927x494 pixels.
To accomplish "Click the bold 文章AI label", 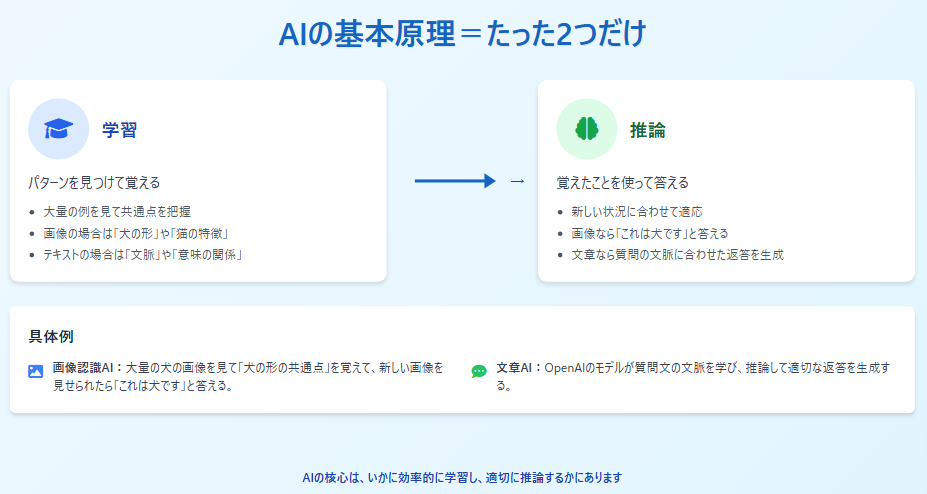I will pos(517,368).
